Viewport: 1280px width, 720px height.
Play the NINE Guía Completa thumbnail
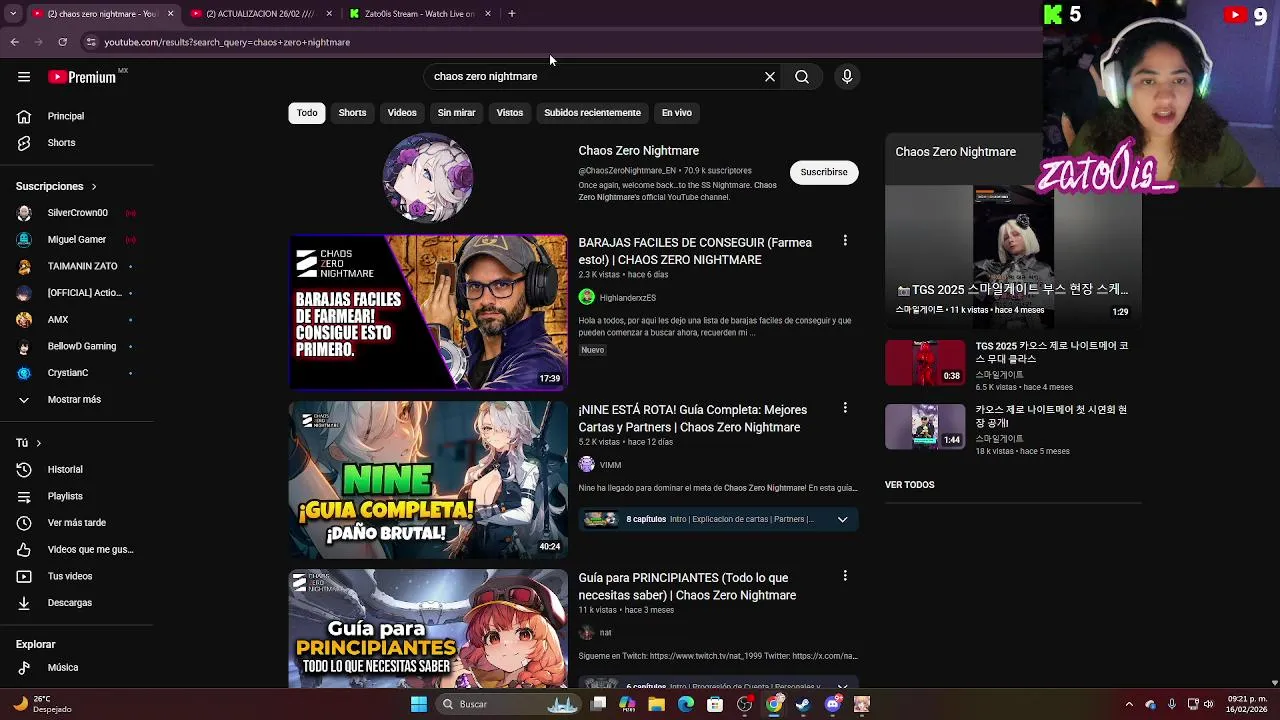pyautogui.click(x=428, y=480)
